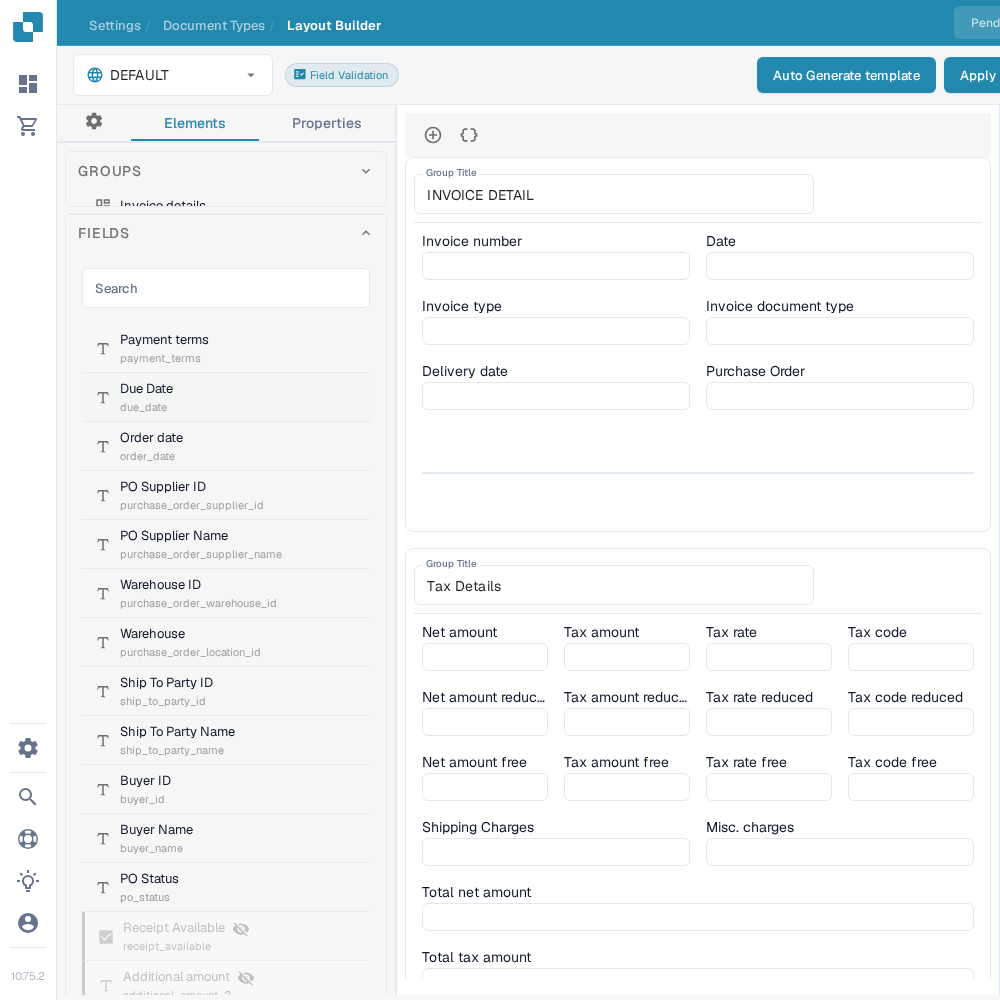Click the text-type icon for Ship To Party Name
The image size is (1000, 1000).
(x=103, y=740)
